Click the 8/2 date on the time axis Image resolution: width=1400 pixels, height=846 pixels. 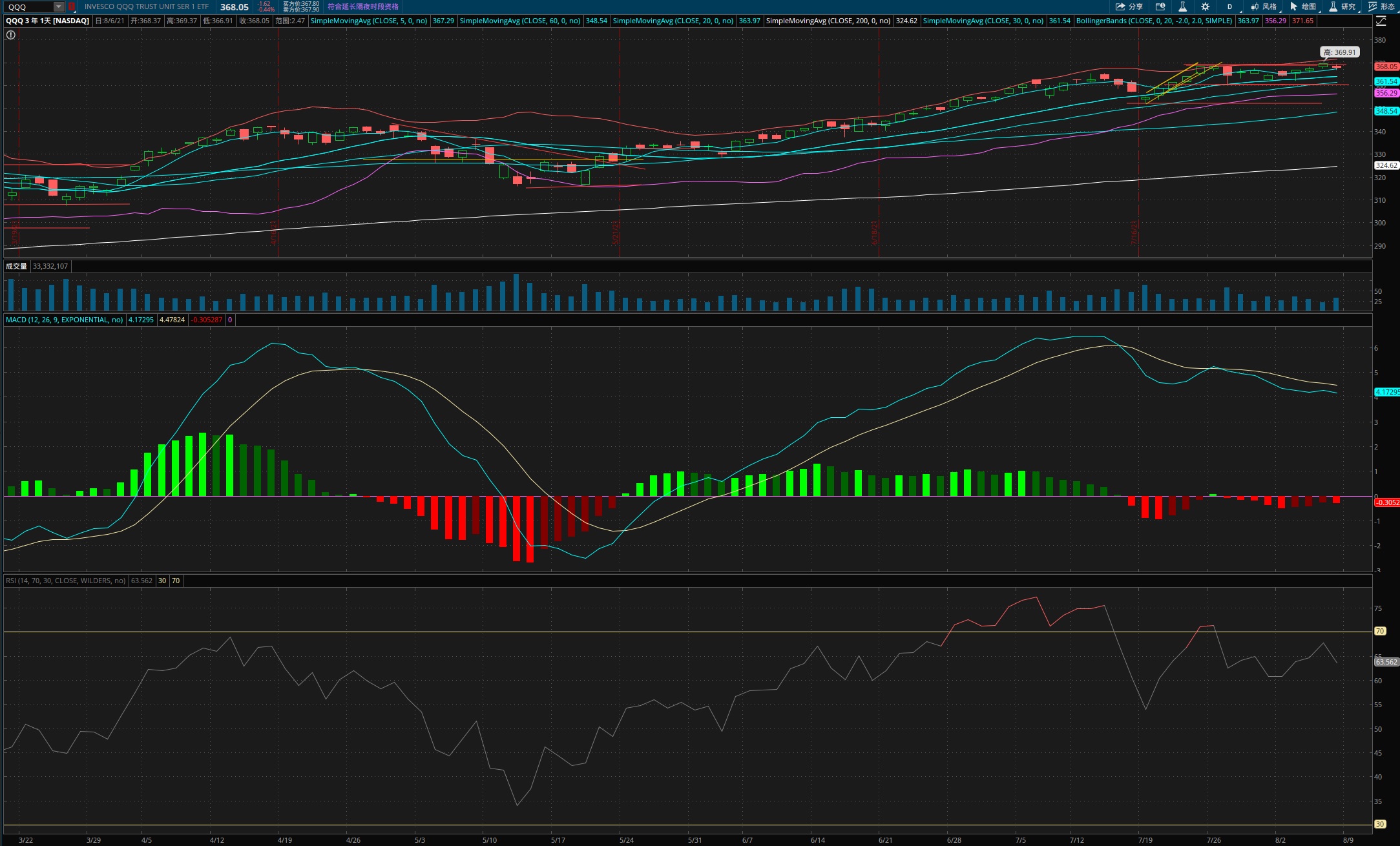click(1280, 840)
